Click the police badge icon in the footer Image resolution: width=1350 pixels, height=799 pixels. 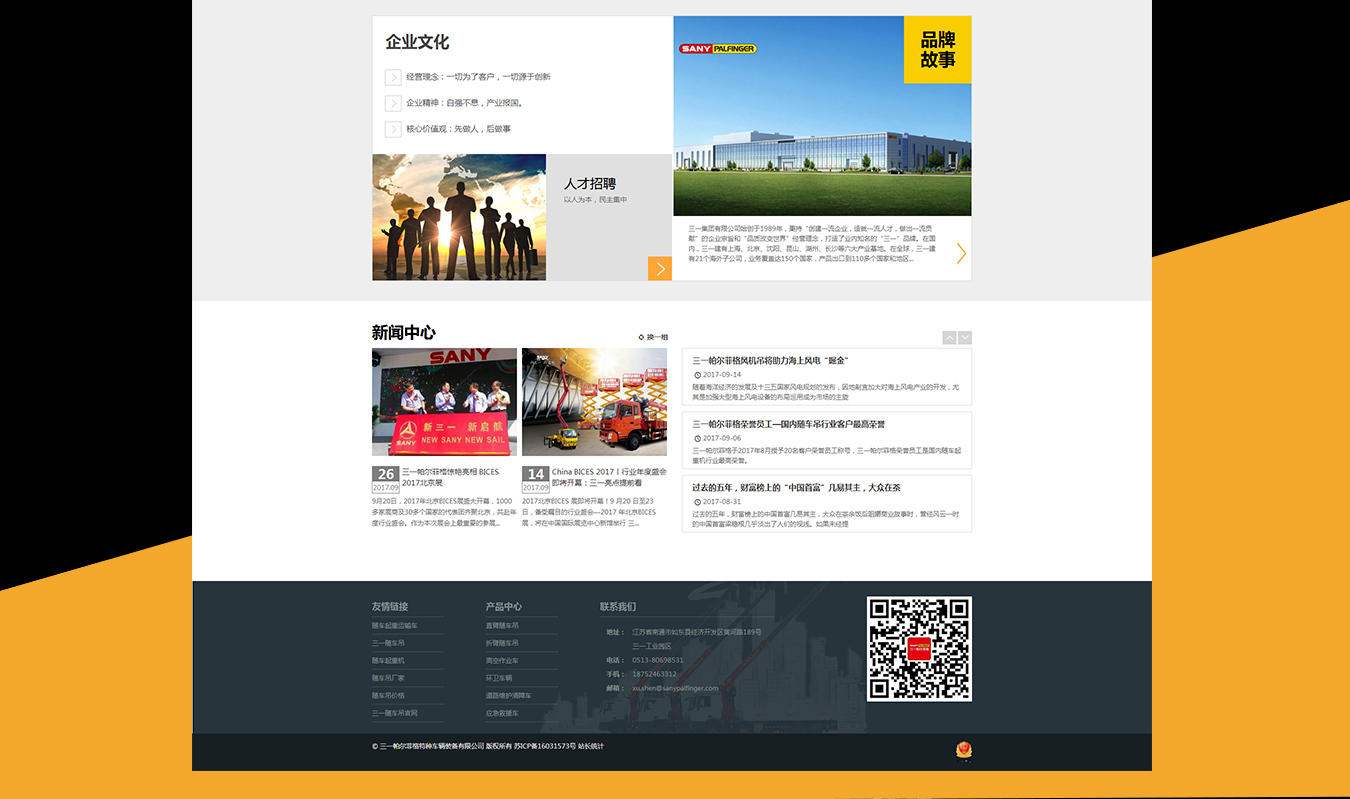tap(963, 751)
